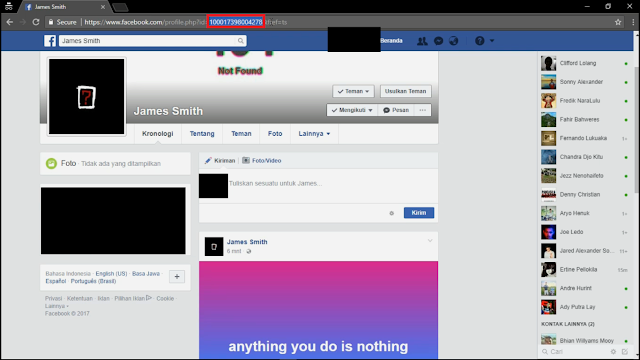
Task: Click the search magnifier icon
Action: pos(241,41)
